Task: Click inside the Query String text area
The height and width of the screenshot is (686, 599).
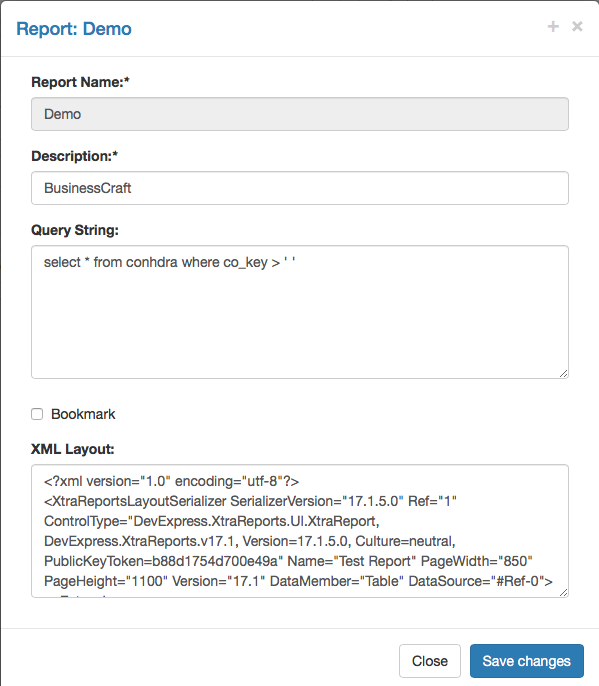Action: click(300, 312)
